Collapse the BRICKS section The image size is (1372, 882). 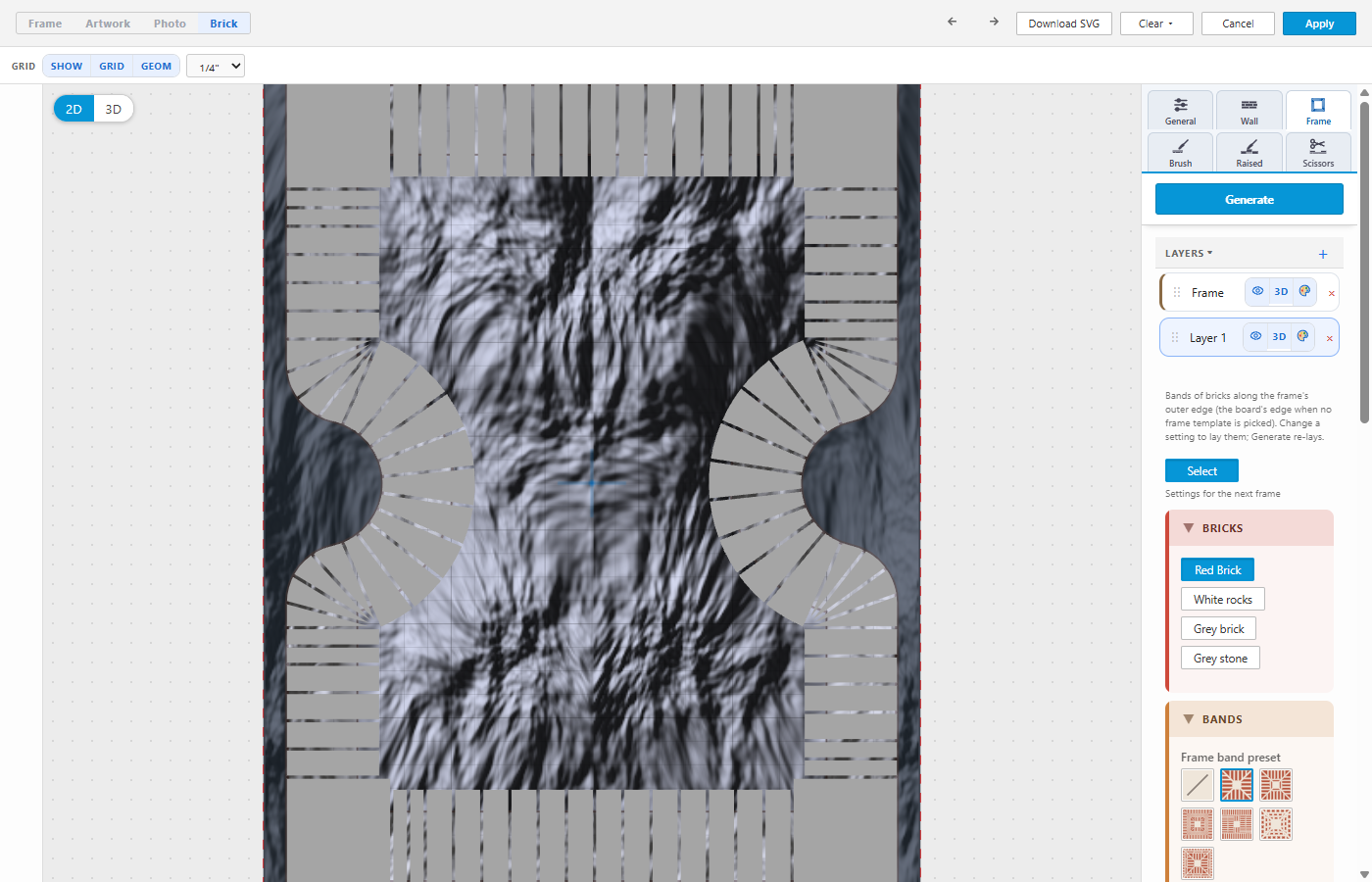pyautogui.click(x=1249, y=528)
